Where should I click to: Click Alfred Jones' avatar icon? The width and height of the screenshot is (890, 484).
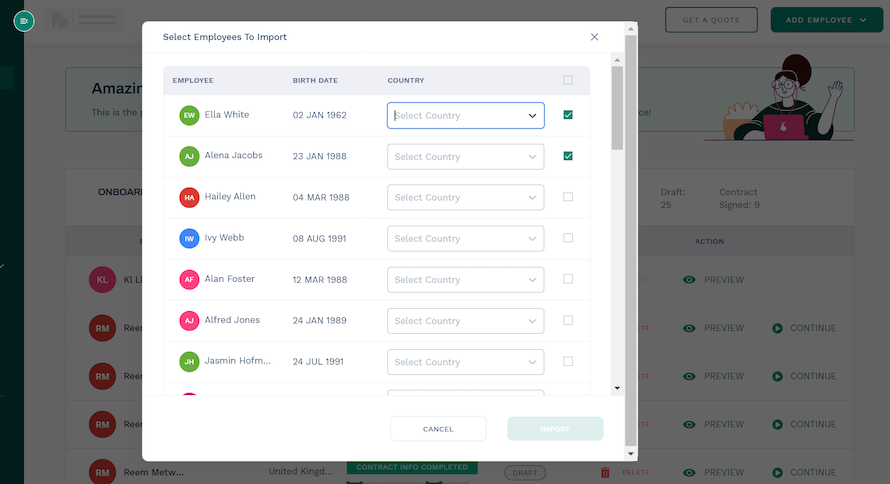tap(189, 320)
